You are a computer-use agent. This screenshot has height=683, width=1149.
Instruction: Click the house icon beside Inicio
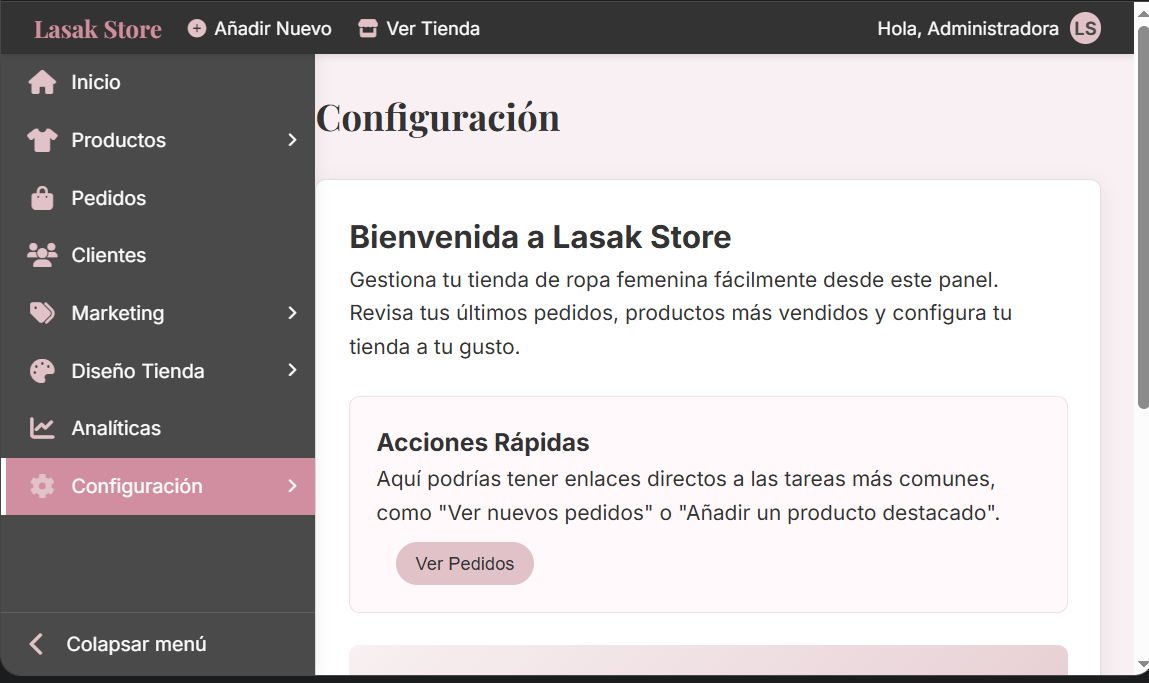[42, 83]
